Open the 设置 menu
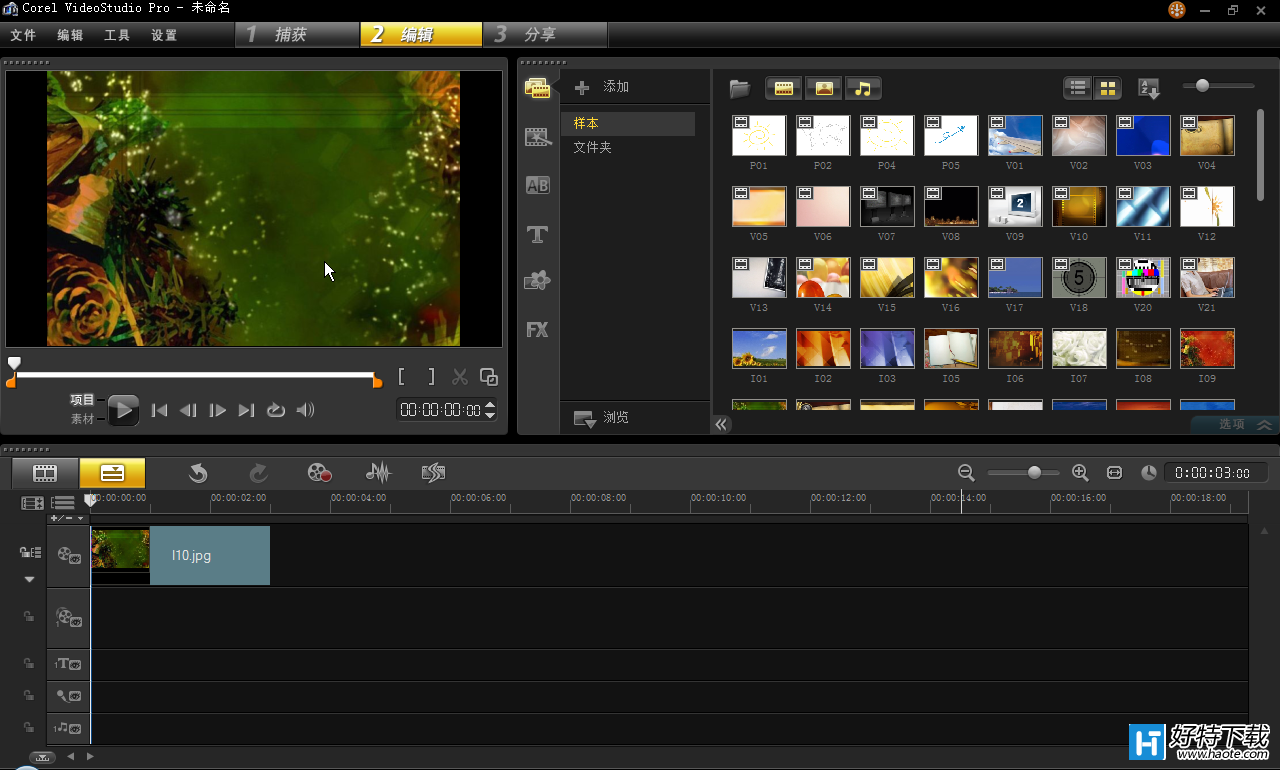 pyautogui.click(x=164, y=35)
